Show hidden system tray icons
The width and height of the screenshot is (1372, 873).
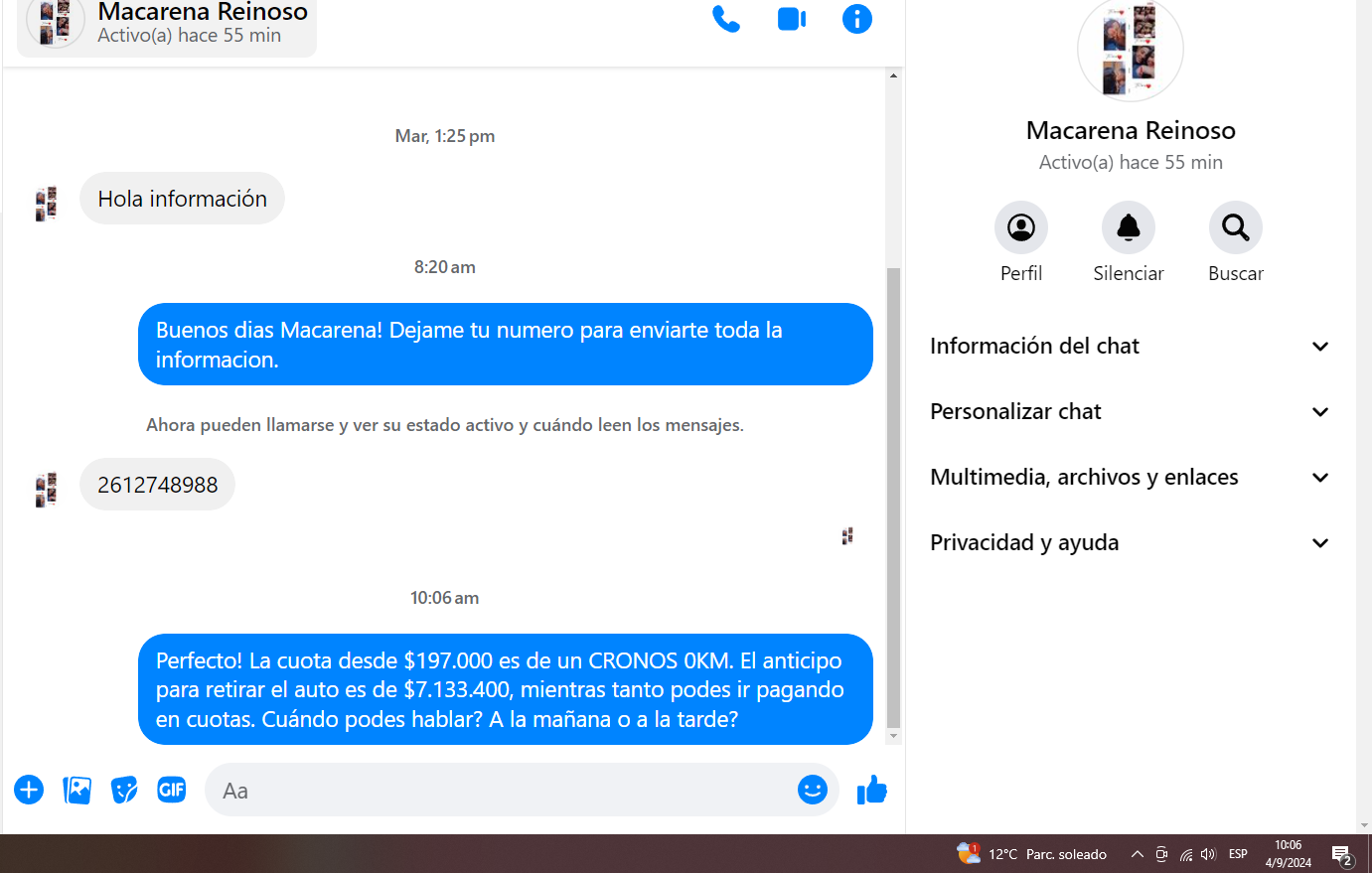pyautogui.click(x=1138, y=854)
